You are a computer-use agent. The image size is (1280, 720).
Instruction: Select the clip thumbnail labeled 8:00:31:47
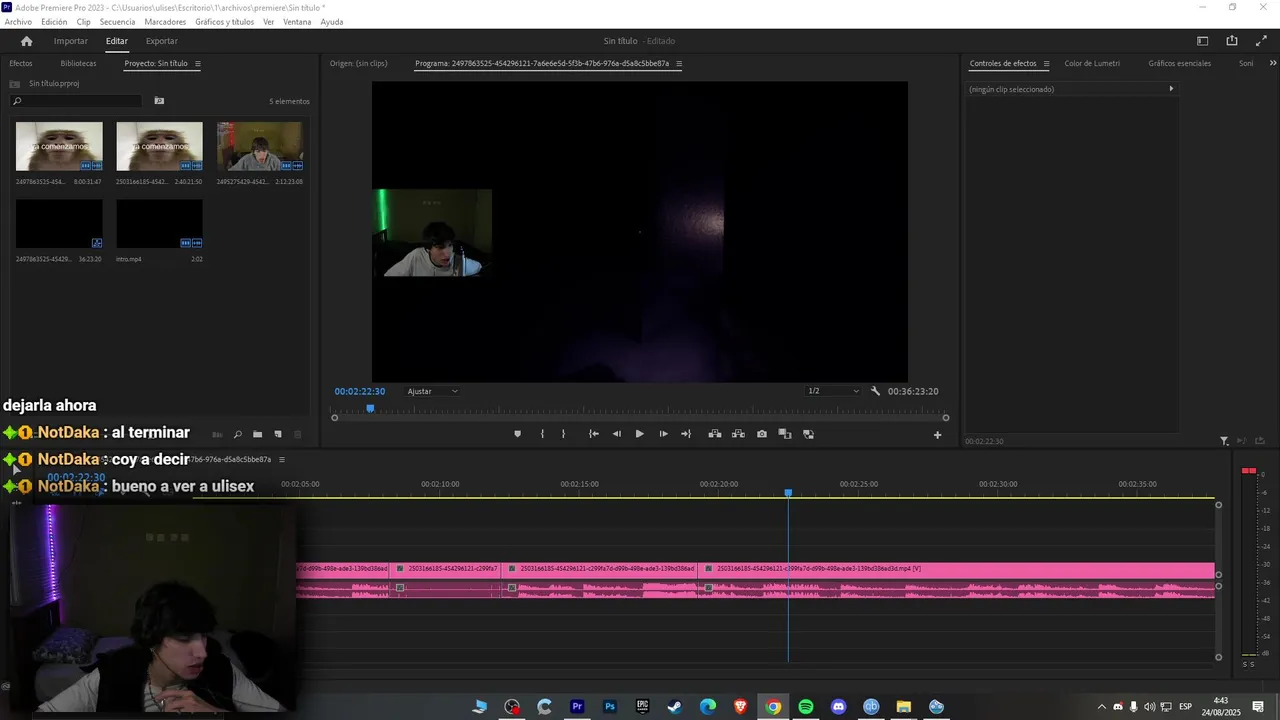click(59, 146)
